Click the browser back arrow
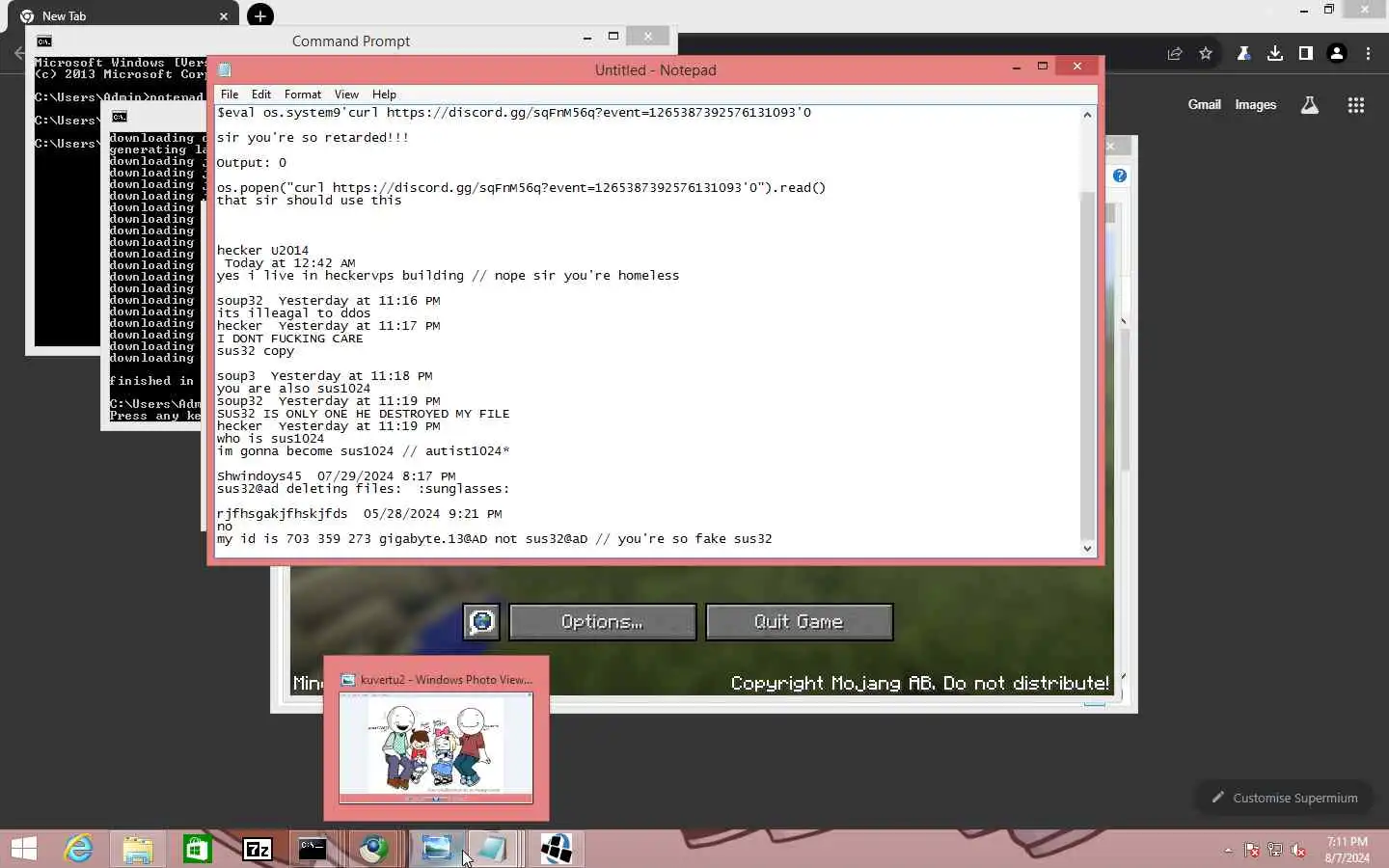The height and width of the screenshot is (868, 1389). coord(19,54)
